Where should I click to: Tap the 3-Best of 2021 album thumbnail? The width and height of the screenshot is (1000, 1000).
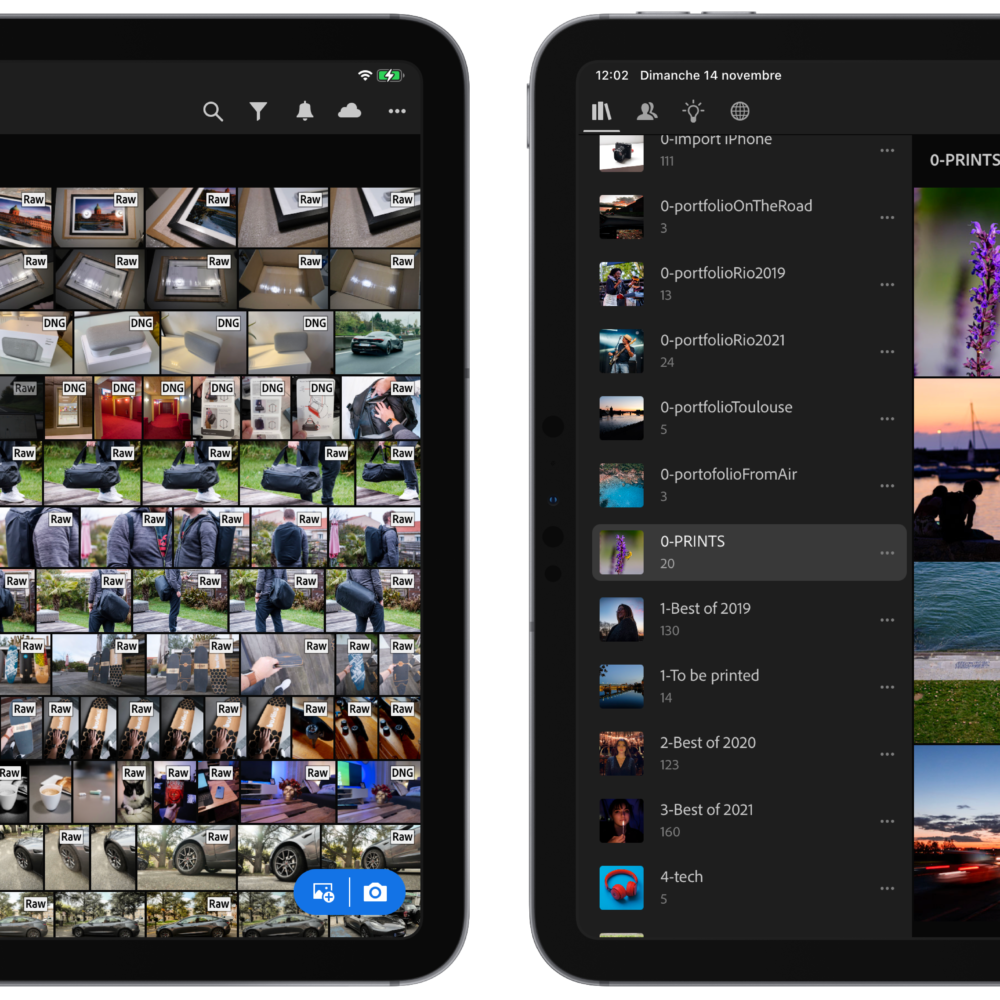pyautogui.click(x=621, y=821)
